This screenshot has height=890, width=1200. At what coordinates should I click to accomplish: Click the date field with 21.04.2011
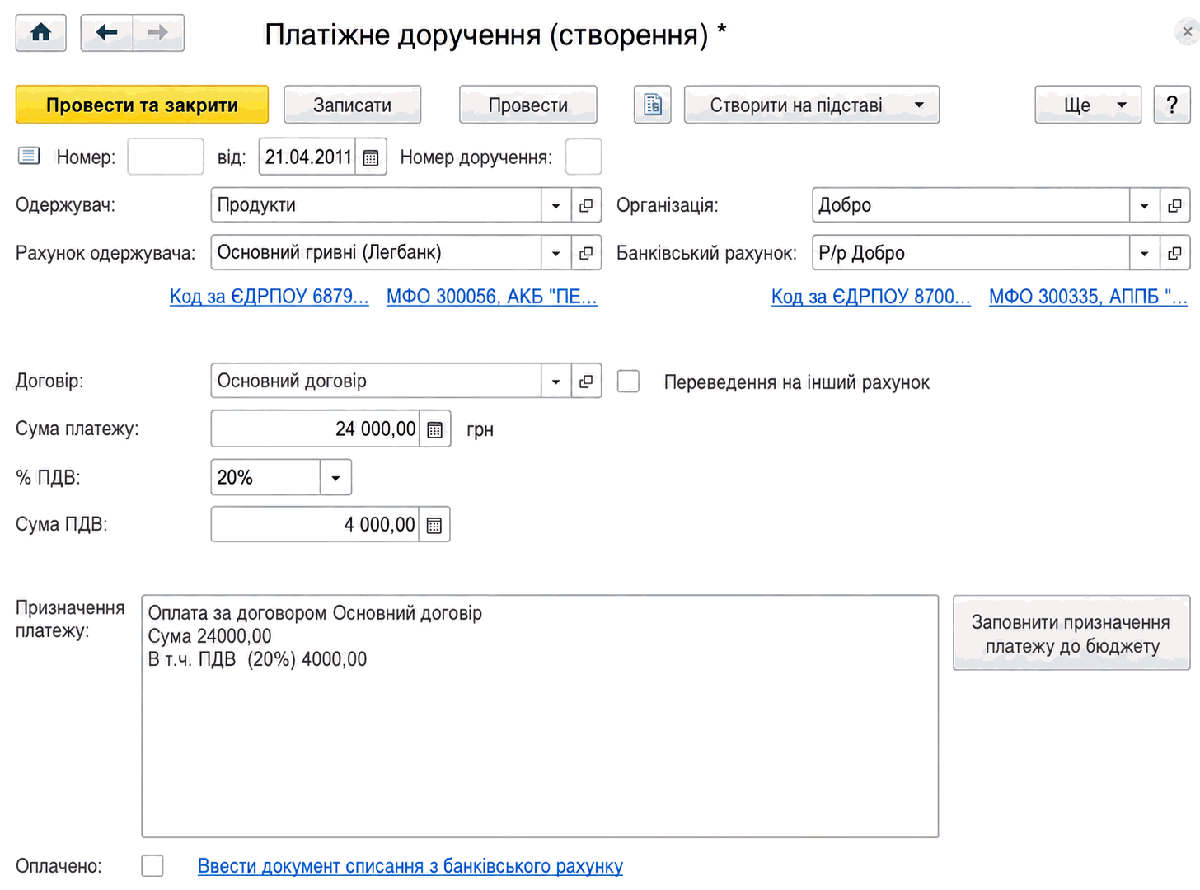308,157
